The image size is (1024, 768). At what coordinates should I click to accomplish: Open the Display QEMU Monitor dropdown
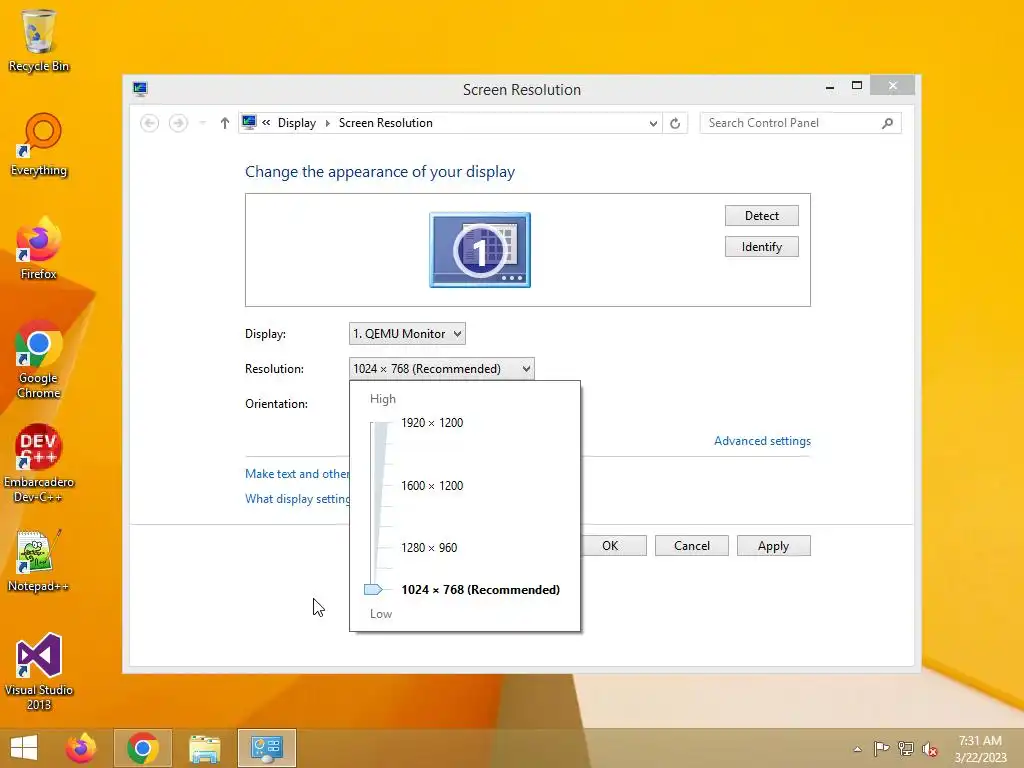click(408, 334)
